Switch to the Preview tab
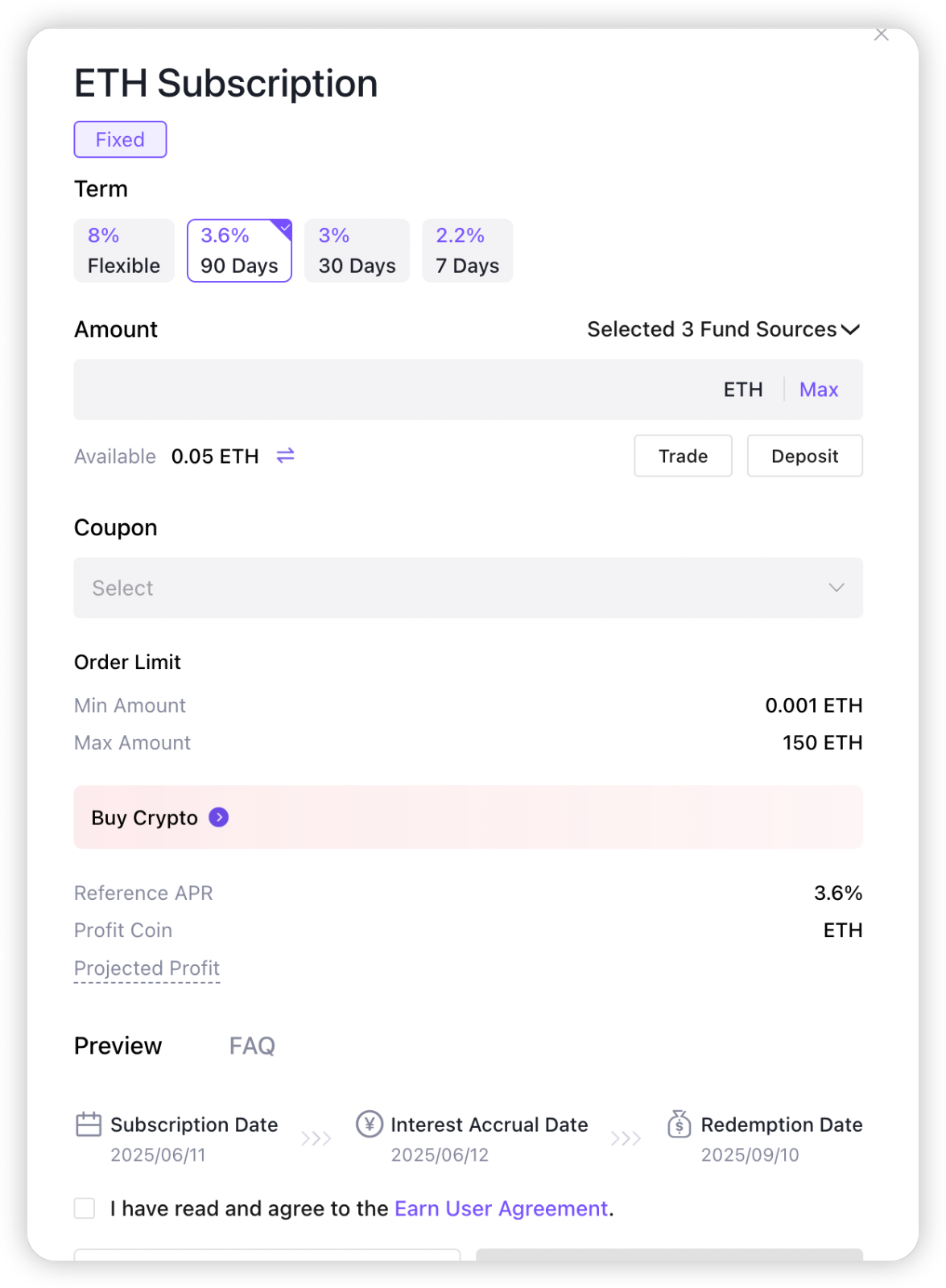This screenshot has height=1288, width=946. (118, 1046)
